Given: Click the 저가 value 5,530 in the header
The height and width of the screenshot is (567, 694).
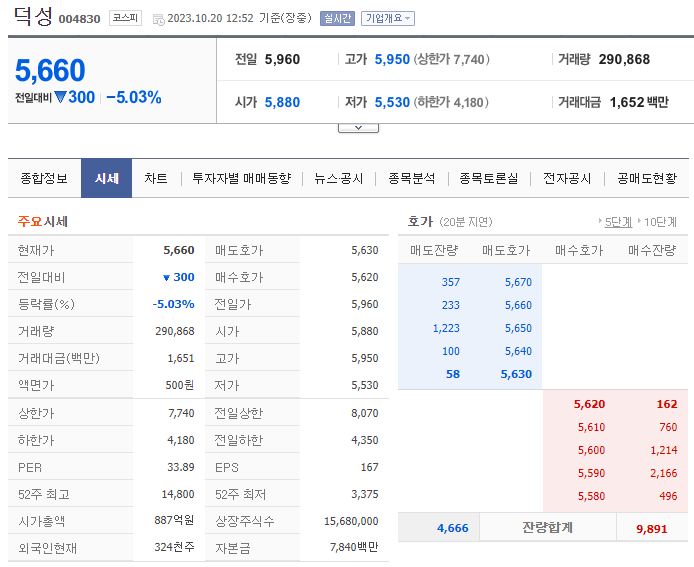Looking at the screenshot, I should pyautogui.click(x=392, y=102).
